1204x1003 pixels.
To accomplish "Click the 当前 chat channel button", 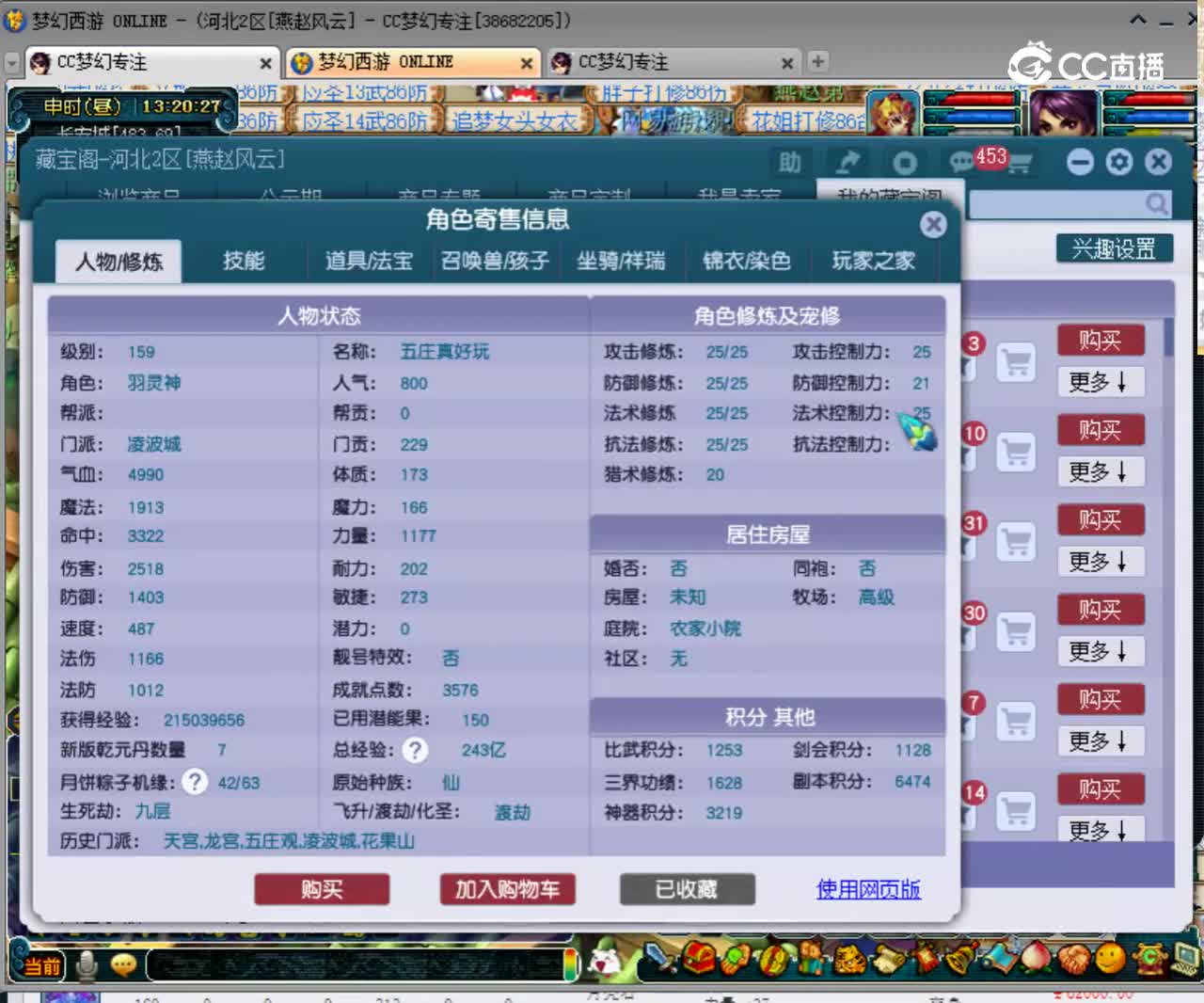I will pos(41,966).
